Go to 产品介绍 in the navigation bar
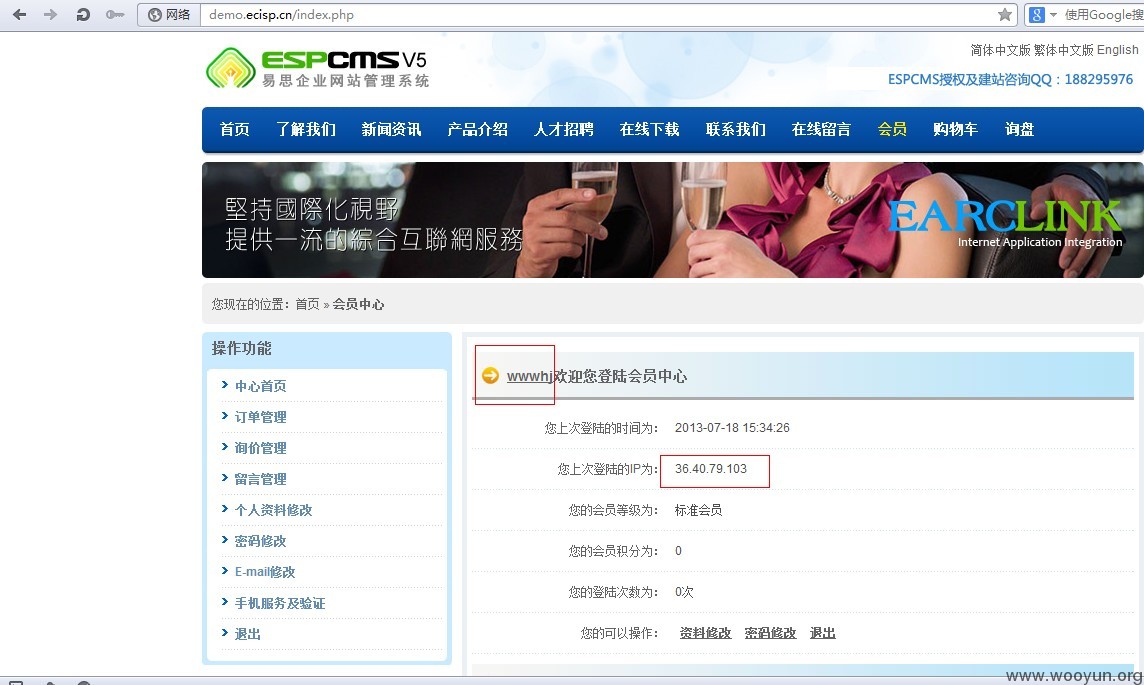1144x685 pixels. (x=477, y=129)
